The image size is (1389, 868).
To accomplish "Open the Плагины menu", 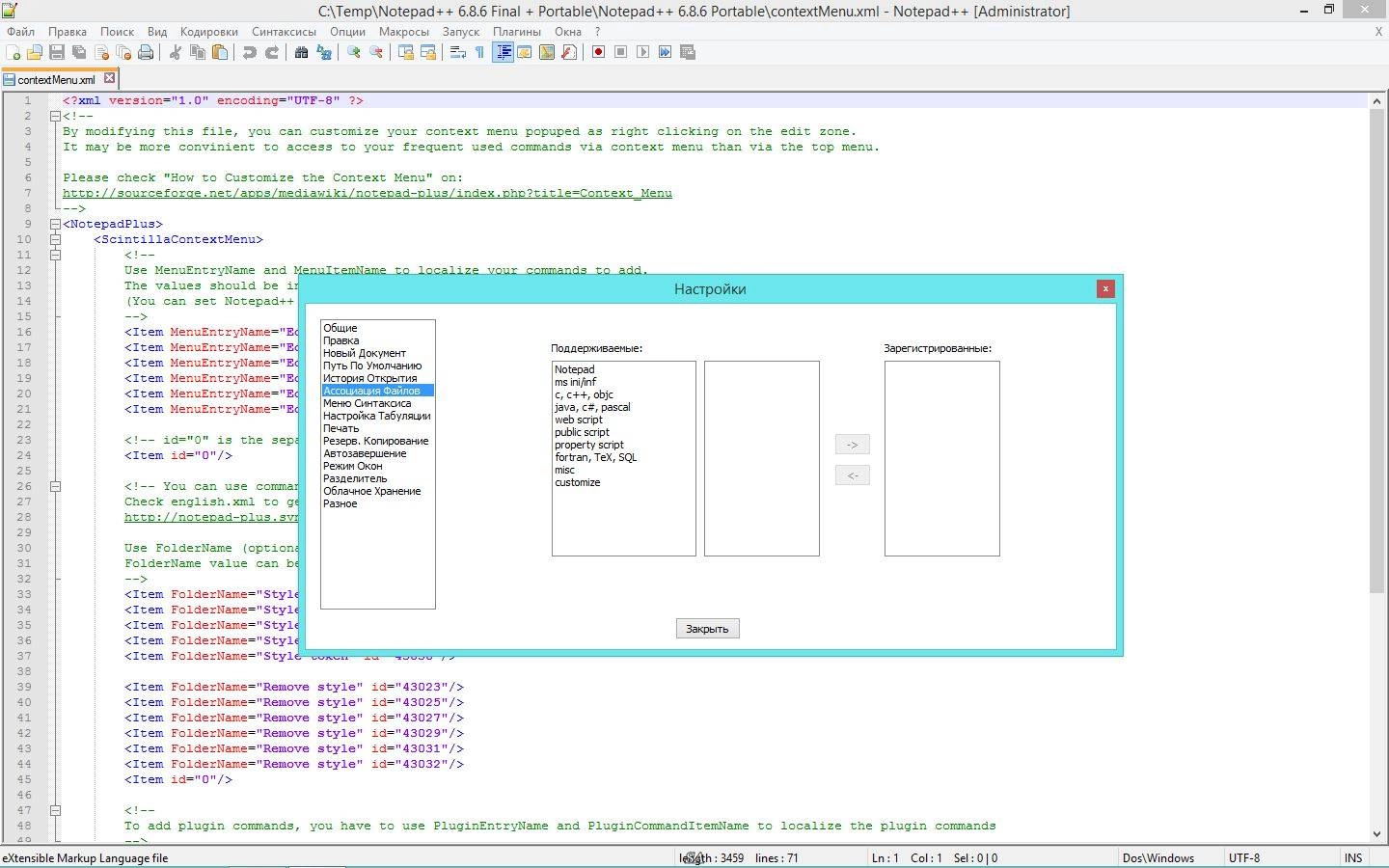I will tap(517, 31).
